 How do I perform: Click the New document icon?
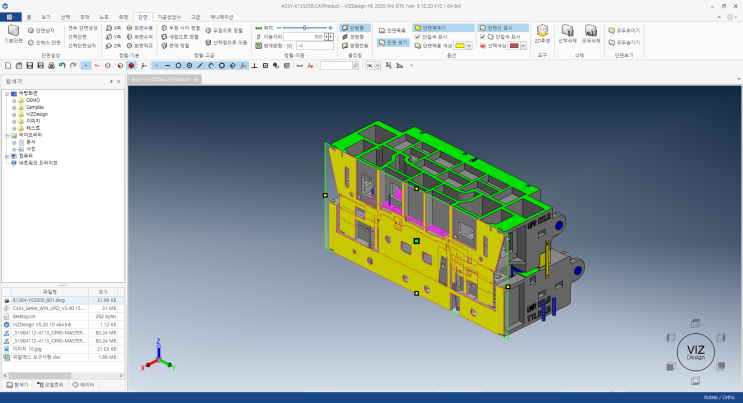8,66
